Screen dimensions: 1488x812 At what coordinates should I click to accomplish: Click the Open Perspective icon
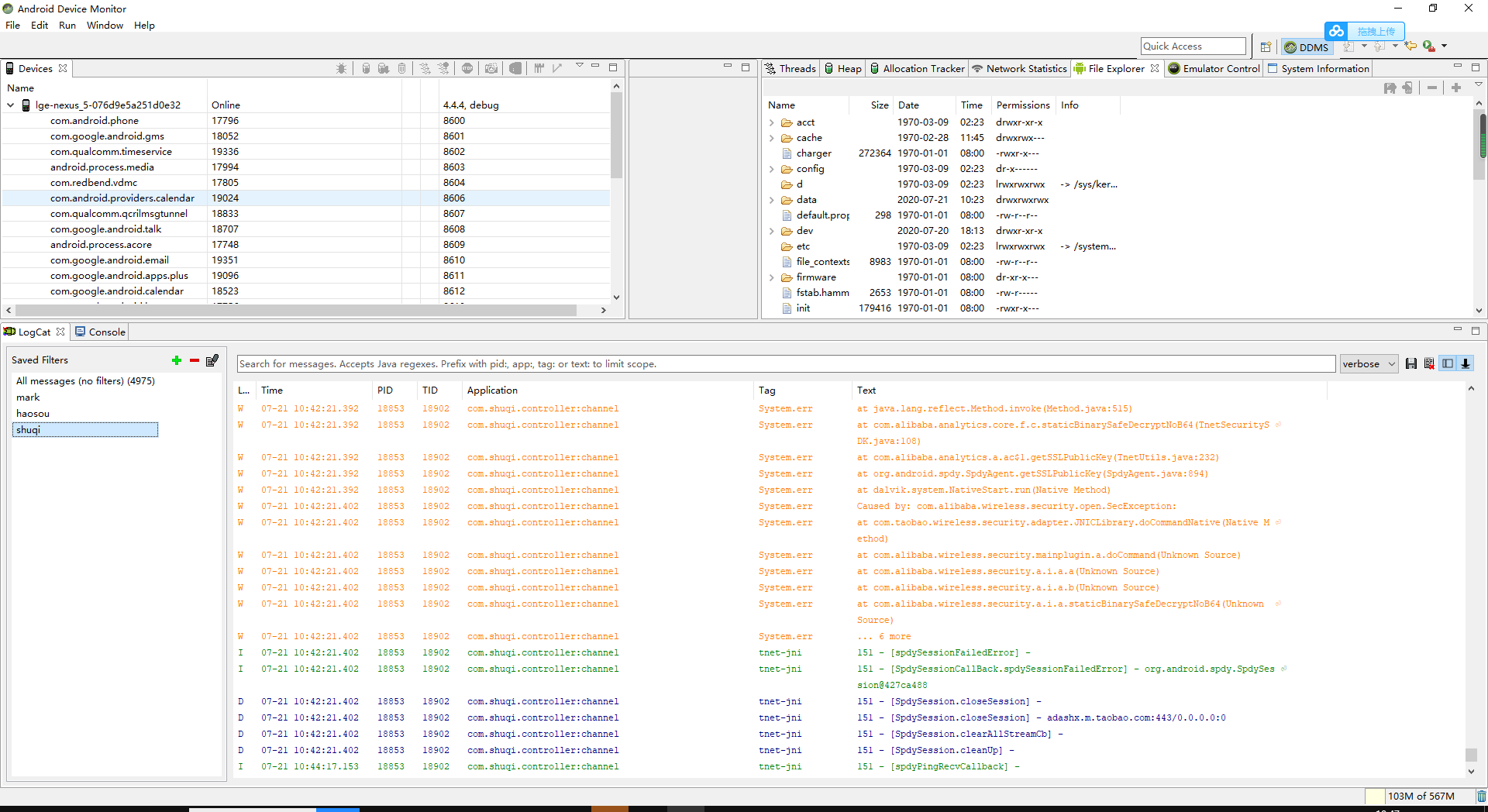(1266, 46)
